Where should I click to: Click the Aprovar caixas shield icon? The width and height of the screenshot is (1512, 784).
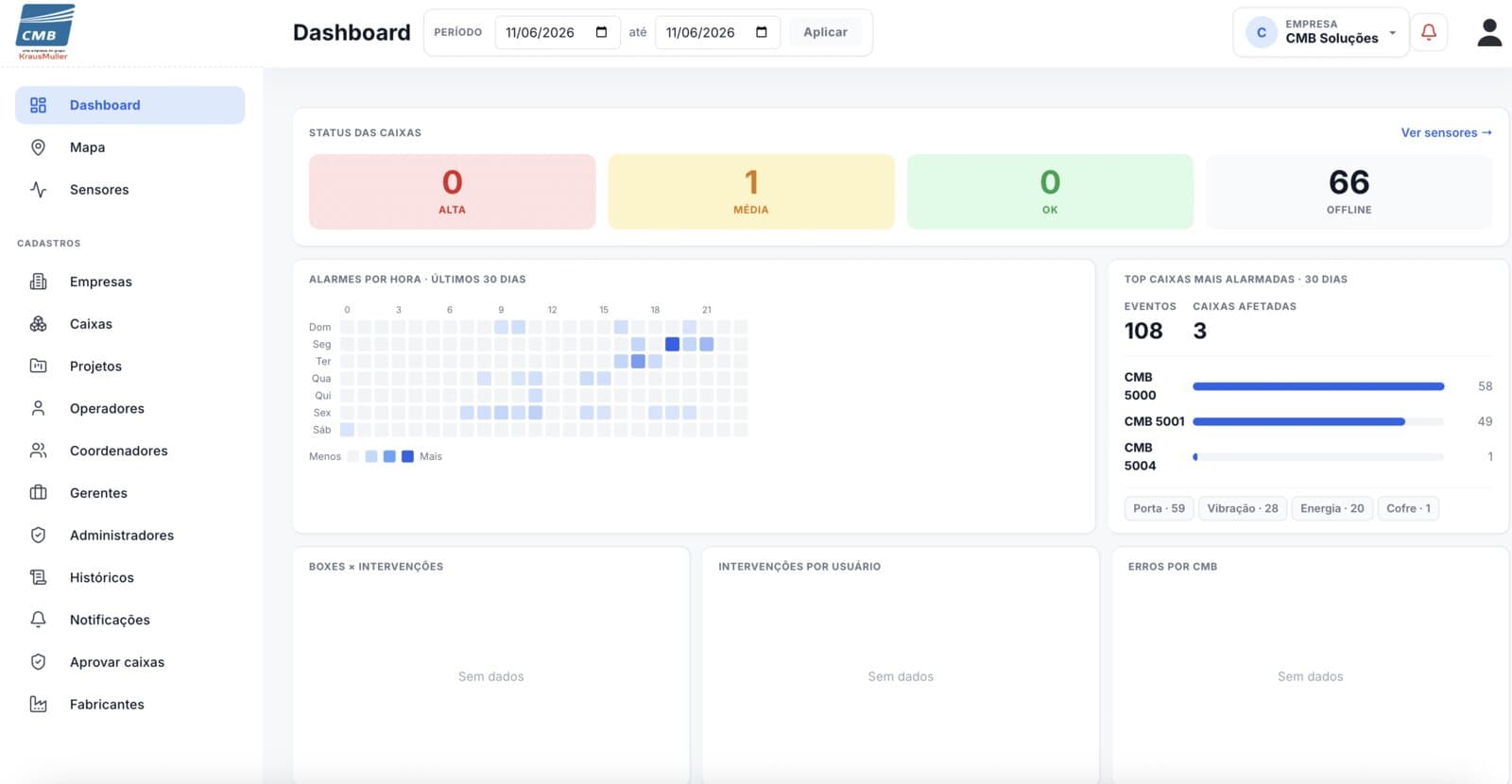tap(38, 662)
